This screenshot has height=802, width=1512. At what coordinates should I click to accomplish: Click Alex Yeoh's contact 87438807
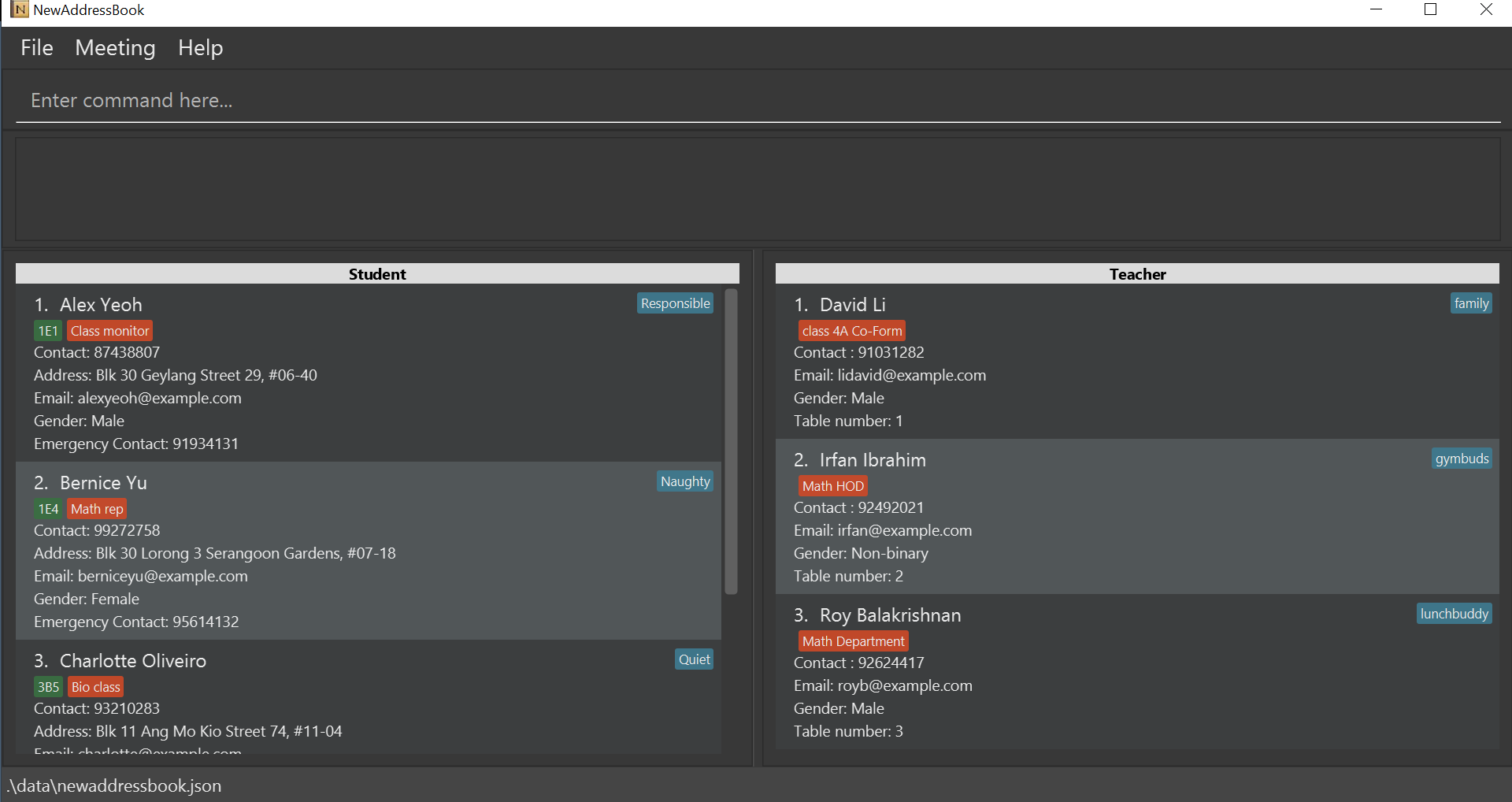click(97, 352)
